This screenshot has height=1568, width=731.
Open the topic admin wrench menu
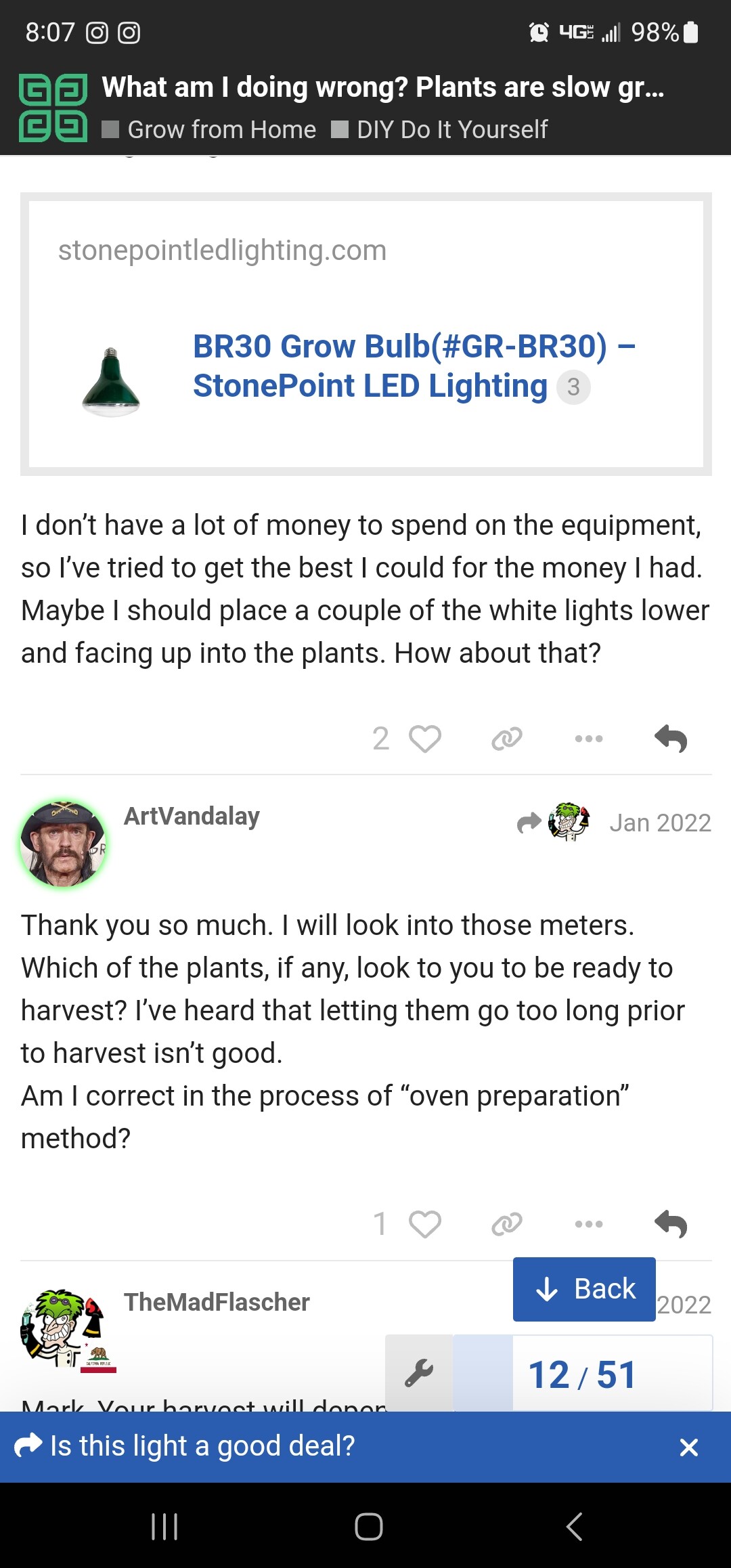click(419, 1374)
